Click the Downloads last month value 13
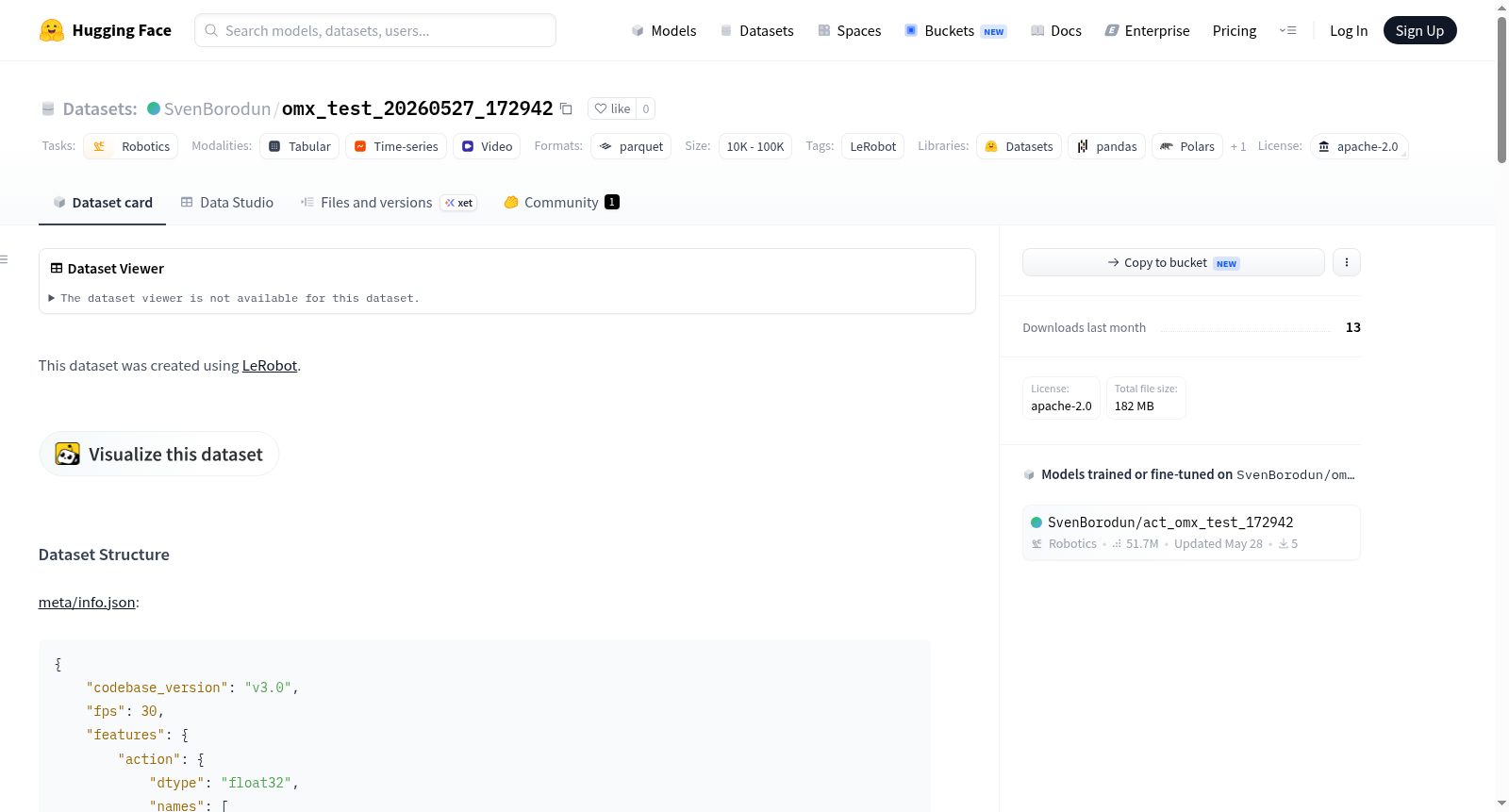The height and width of the screenshot is (812, 1509). pos(1353,327)
